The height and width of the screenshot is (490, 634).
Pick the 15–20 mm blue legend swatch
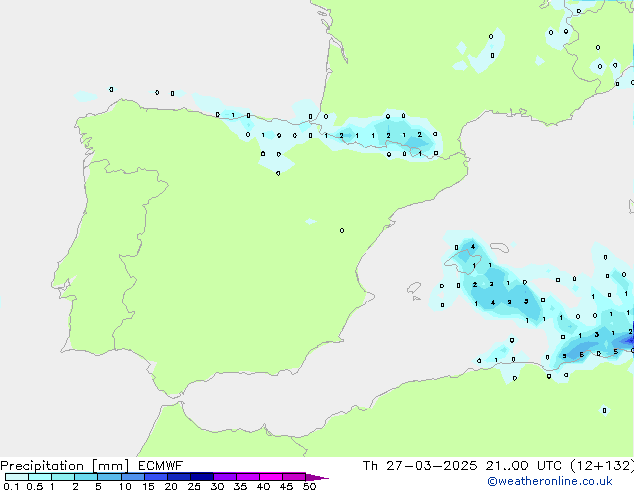(x=155, y=477)
